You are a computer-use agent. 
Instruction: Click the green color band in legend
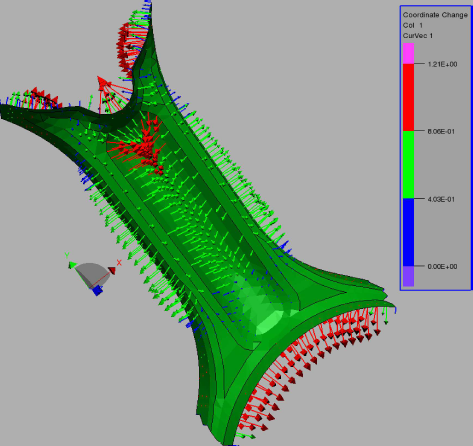(408, 165)
